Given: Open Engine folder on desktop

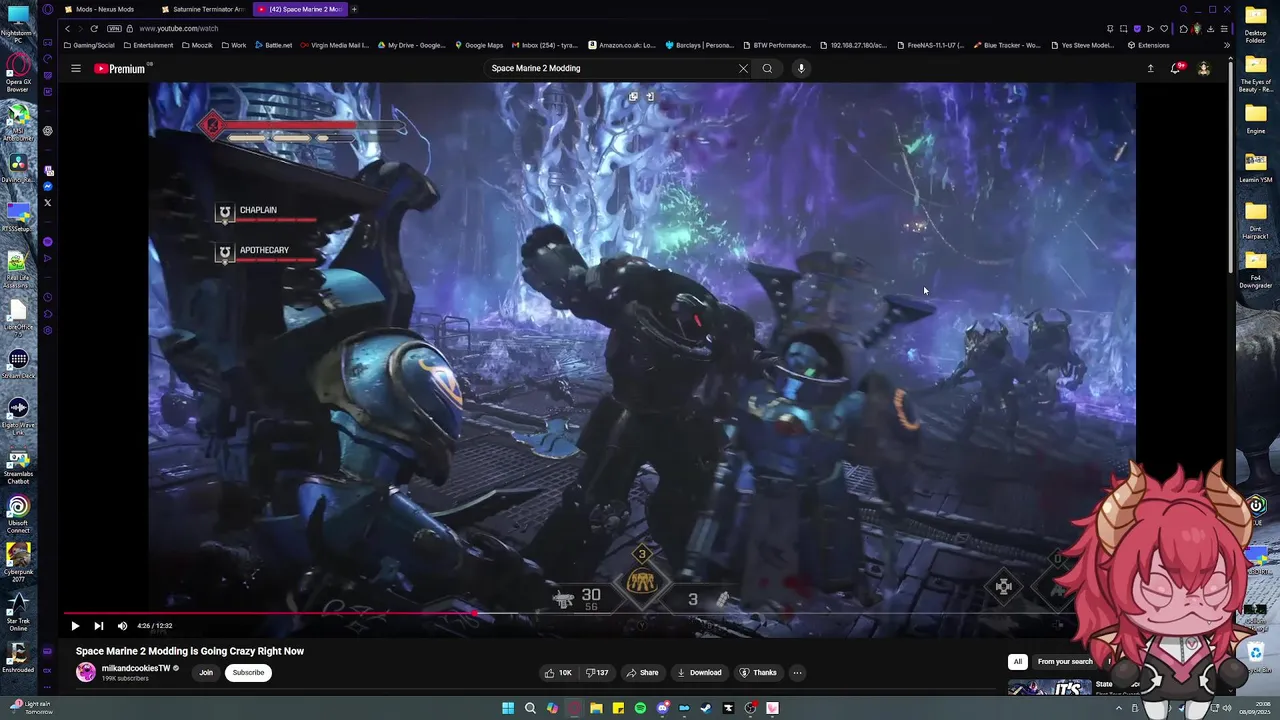Looking at the screenshot, I should (1255, 120).
